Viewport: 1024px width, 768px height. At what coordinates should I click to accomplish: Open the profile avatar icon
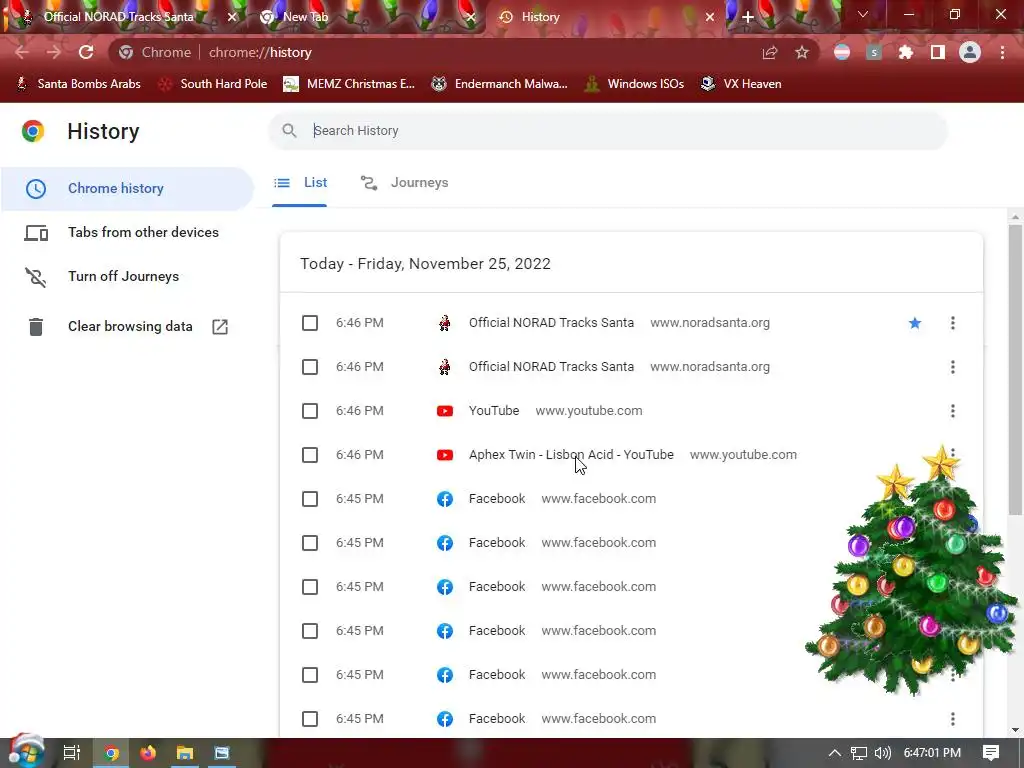[x=970, y=52]
